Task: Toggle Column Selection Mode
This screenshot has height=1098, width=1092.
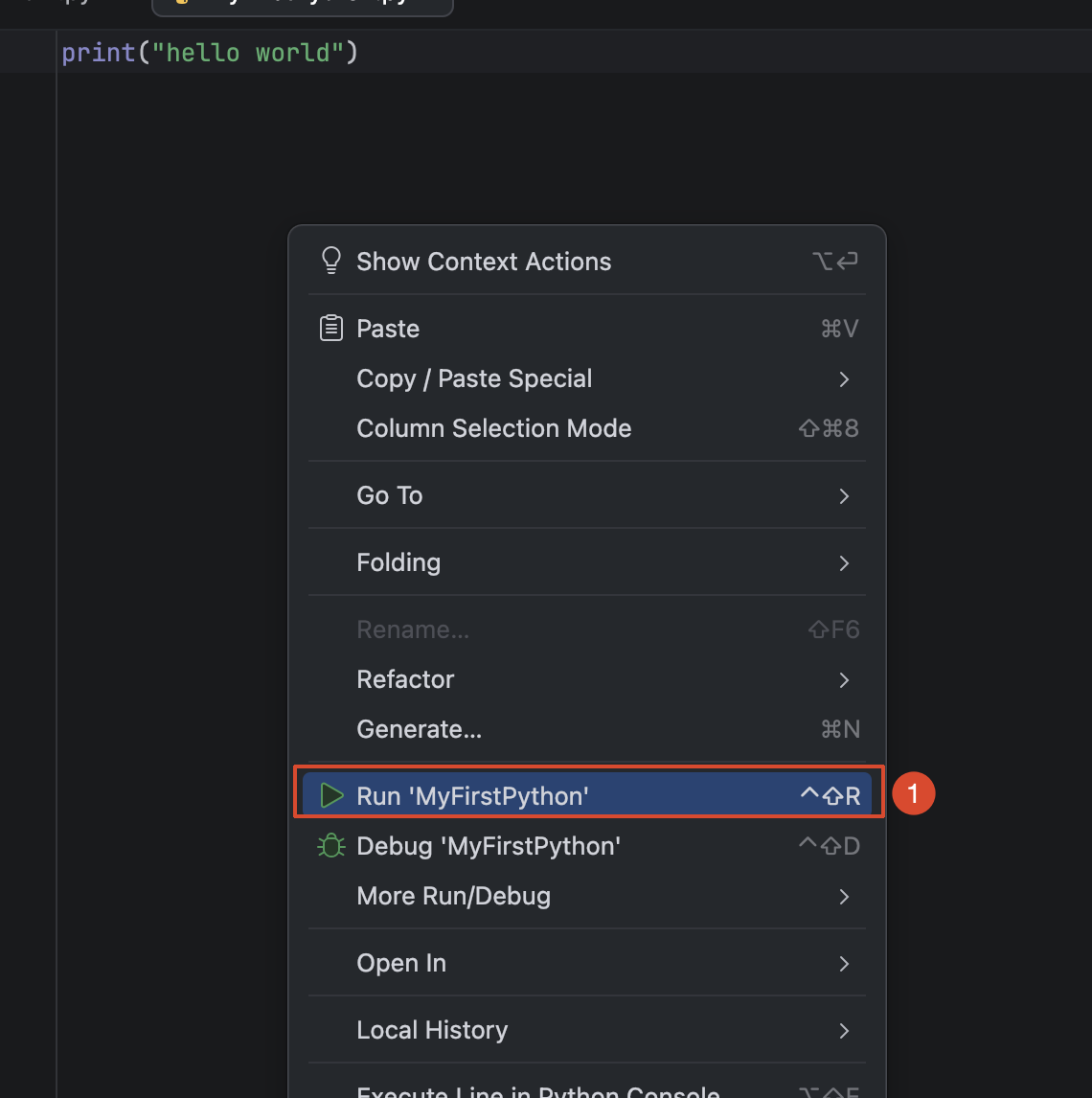Action: tap(586, 428)
